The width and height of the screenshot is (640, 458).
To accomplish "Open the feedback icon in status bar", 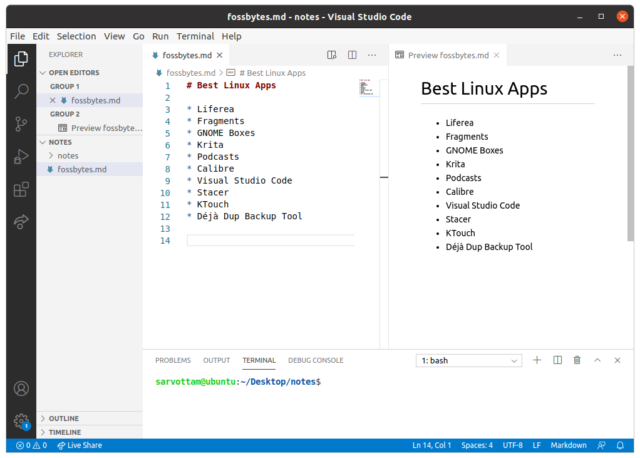I will [x=601, y=445].
